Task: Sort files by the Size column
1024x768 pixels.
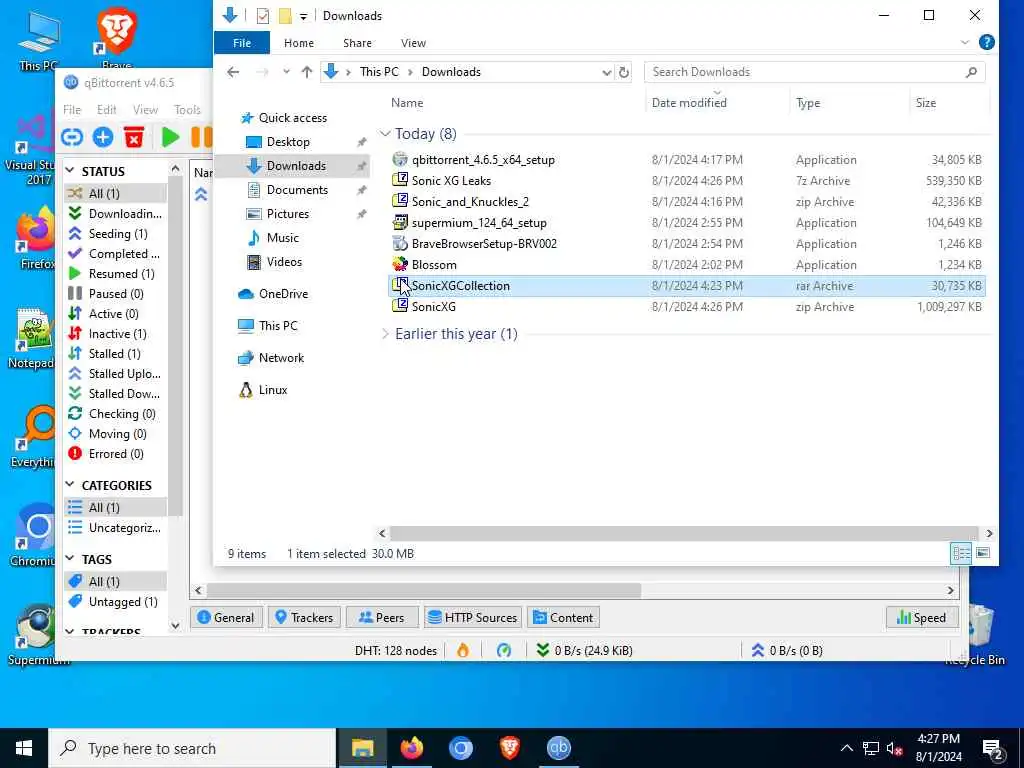Action: coord(925,103)
